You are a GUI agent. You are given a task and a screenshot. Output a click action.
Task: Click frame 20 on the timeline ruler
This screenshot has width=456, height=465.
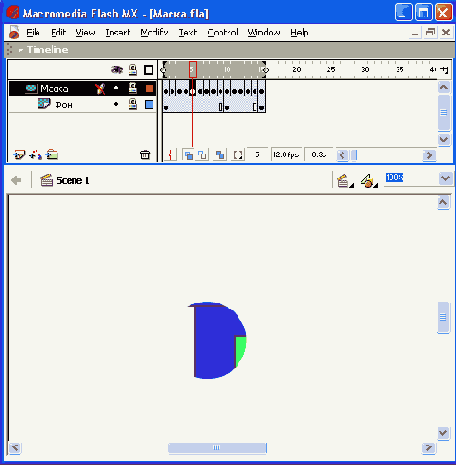(x=296, y=70)
